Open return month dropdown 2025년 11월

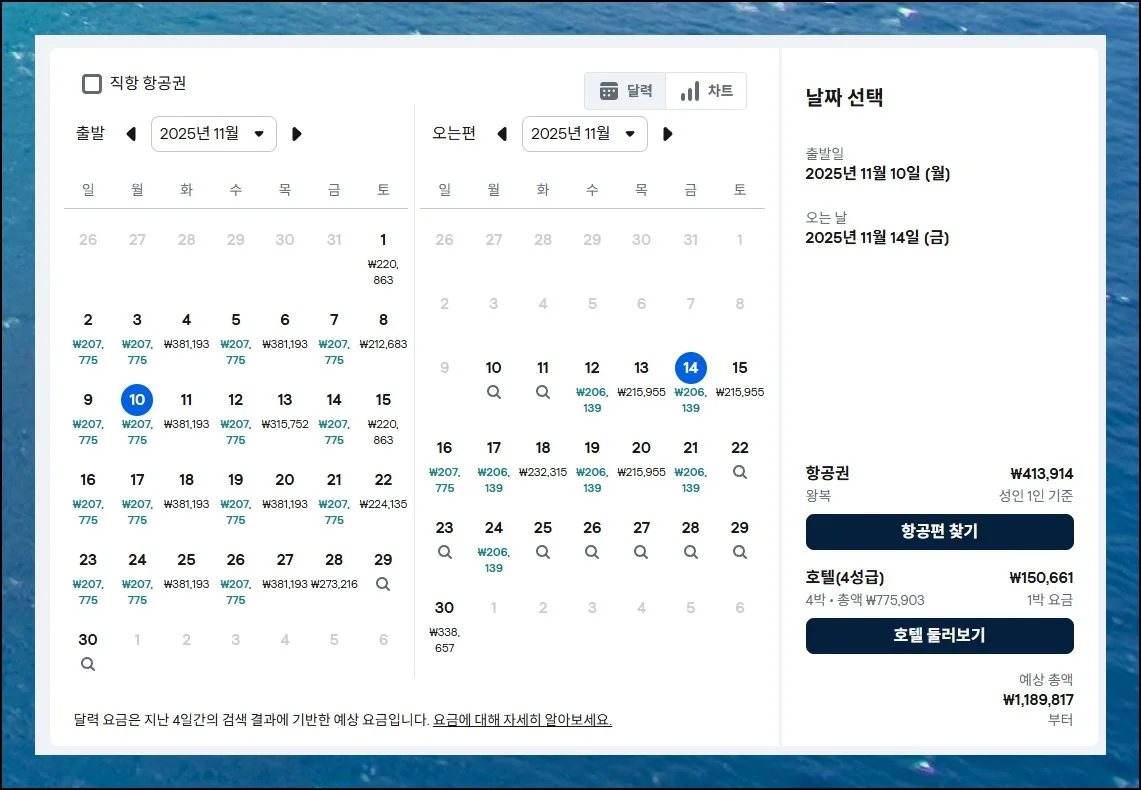[585, 134]
